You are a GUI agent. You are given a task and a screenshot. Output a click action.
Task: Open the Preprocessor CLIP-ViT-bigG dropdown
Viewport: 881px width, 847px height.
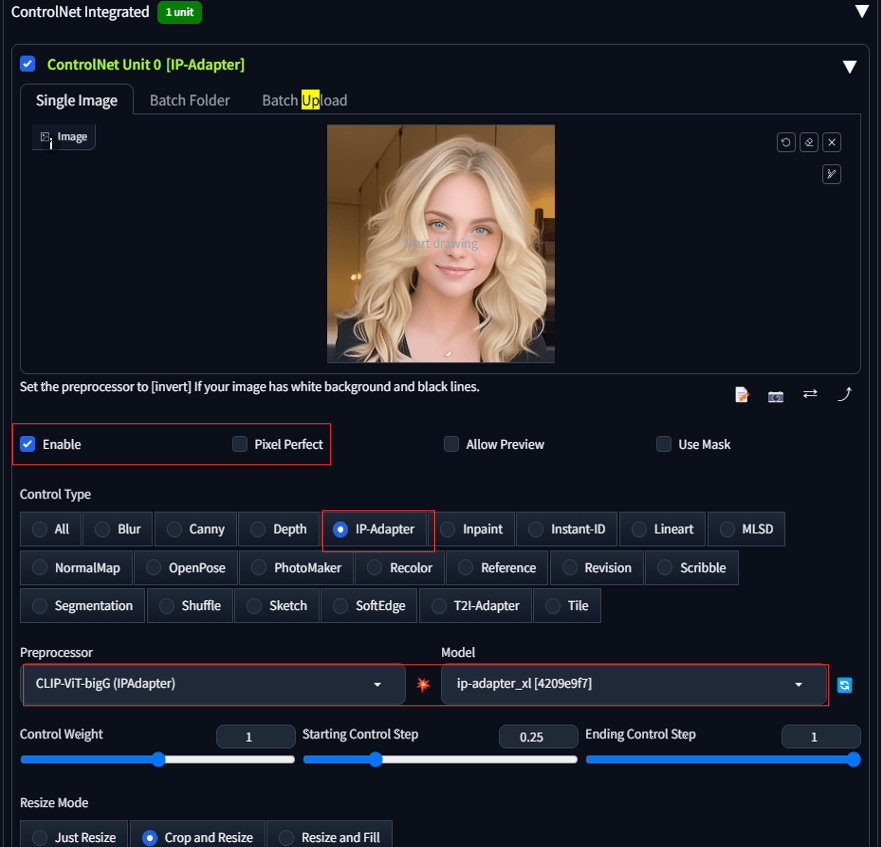pyautogui.click(x=213, y=684)
